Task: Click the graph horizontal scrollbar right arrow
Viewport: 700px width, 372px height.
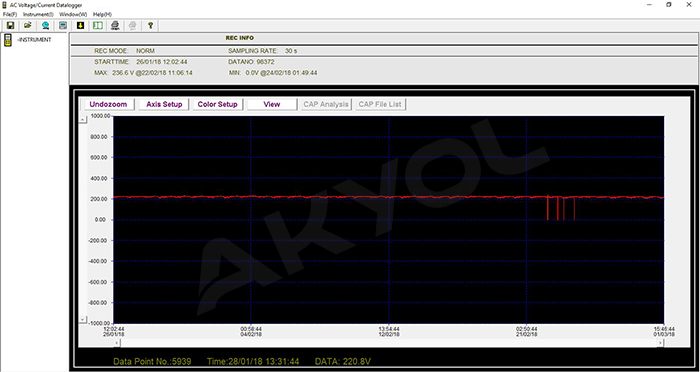Action: click(661, 342)
